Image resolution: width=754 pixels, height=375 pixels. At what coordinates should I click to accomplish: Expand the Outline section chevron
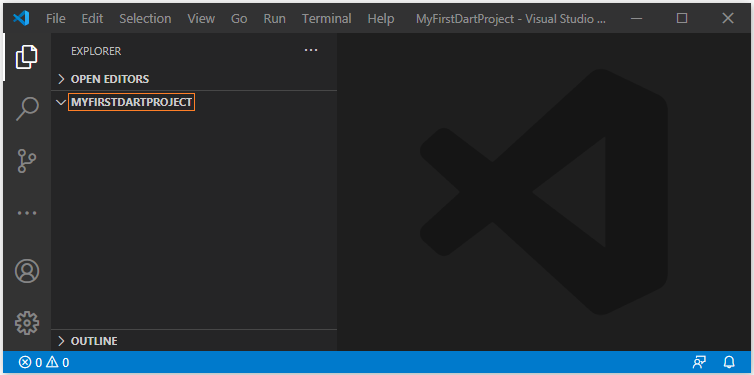pos(61,341)
